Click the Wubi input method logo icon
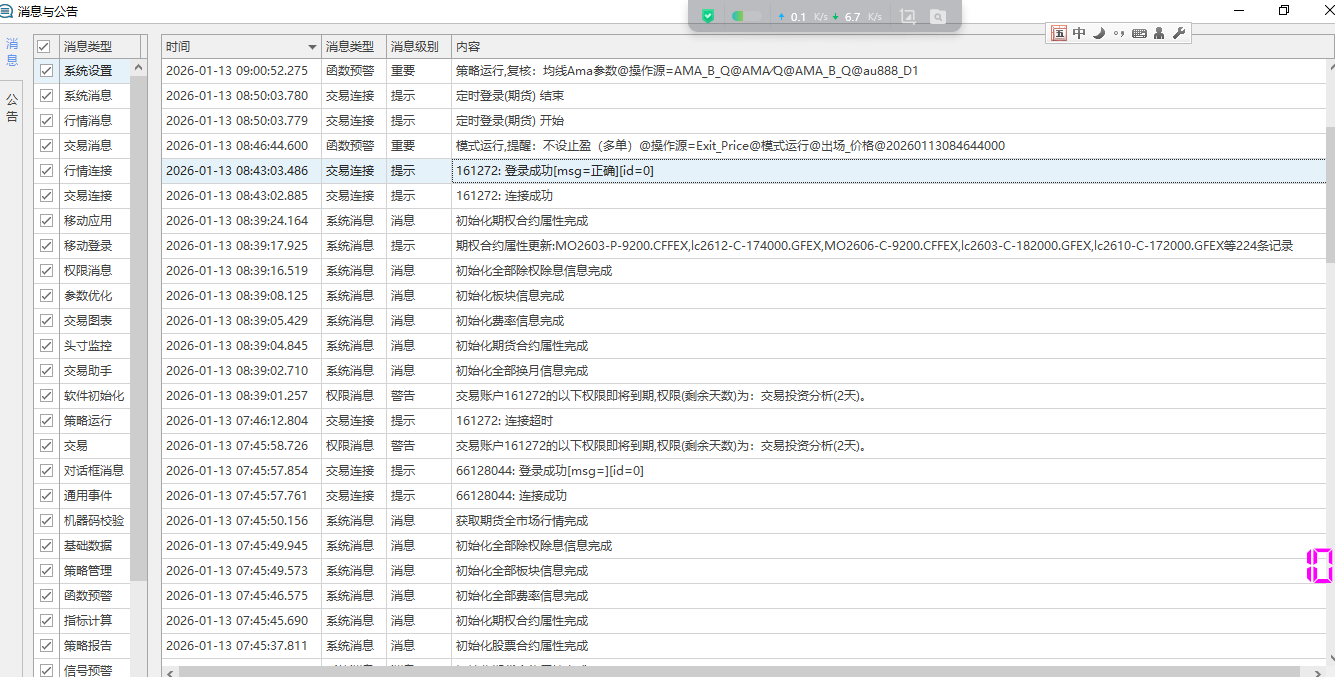1335x677 pixels. point(1059,33)
